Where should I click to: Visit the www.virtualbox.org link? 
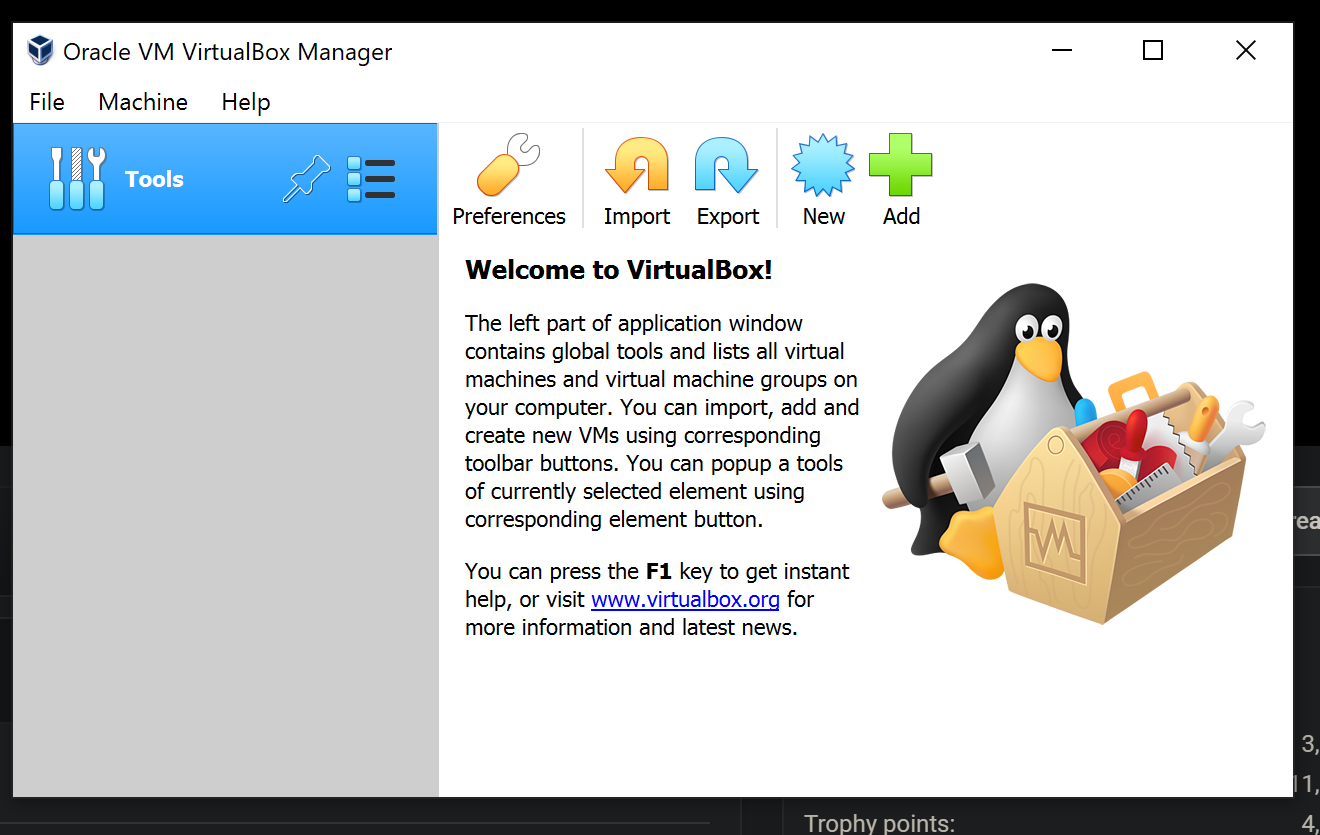click(x=685, y=600)
